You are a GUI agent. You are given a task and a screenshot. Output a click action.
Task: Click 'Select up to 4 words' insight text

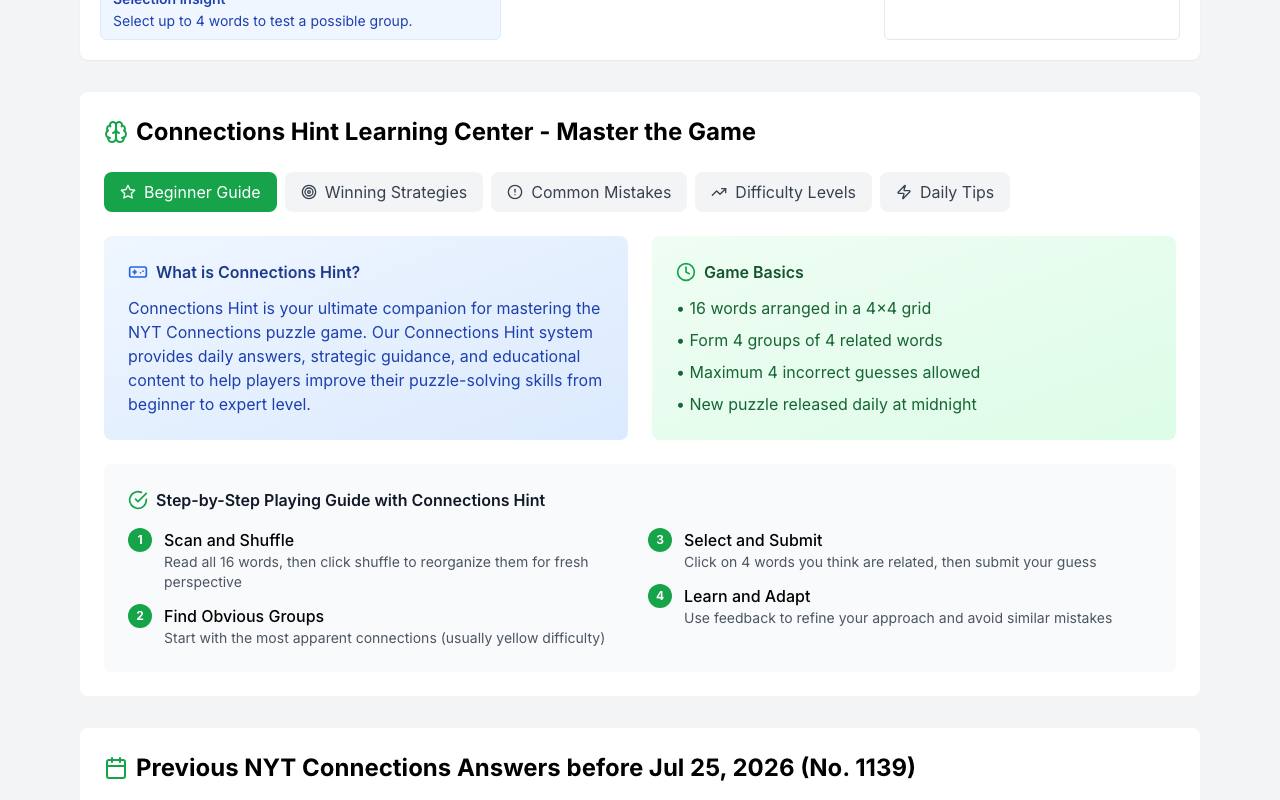tap(262, 21)
